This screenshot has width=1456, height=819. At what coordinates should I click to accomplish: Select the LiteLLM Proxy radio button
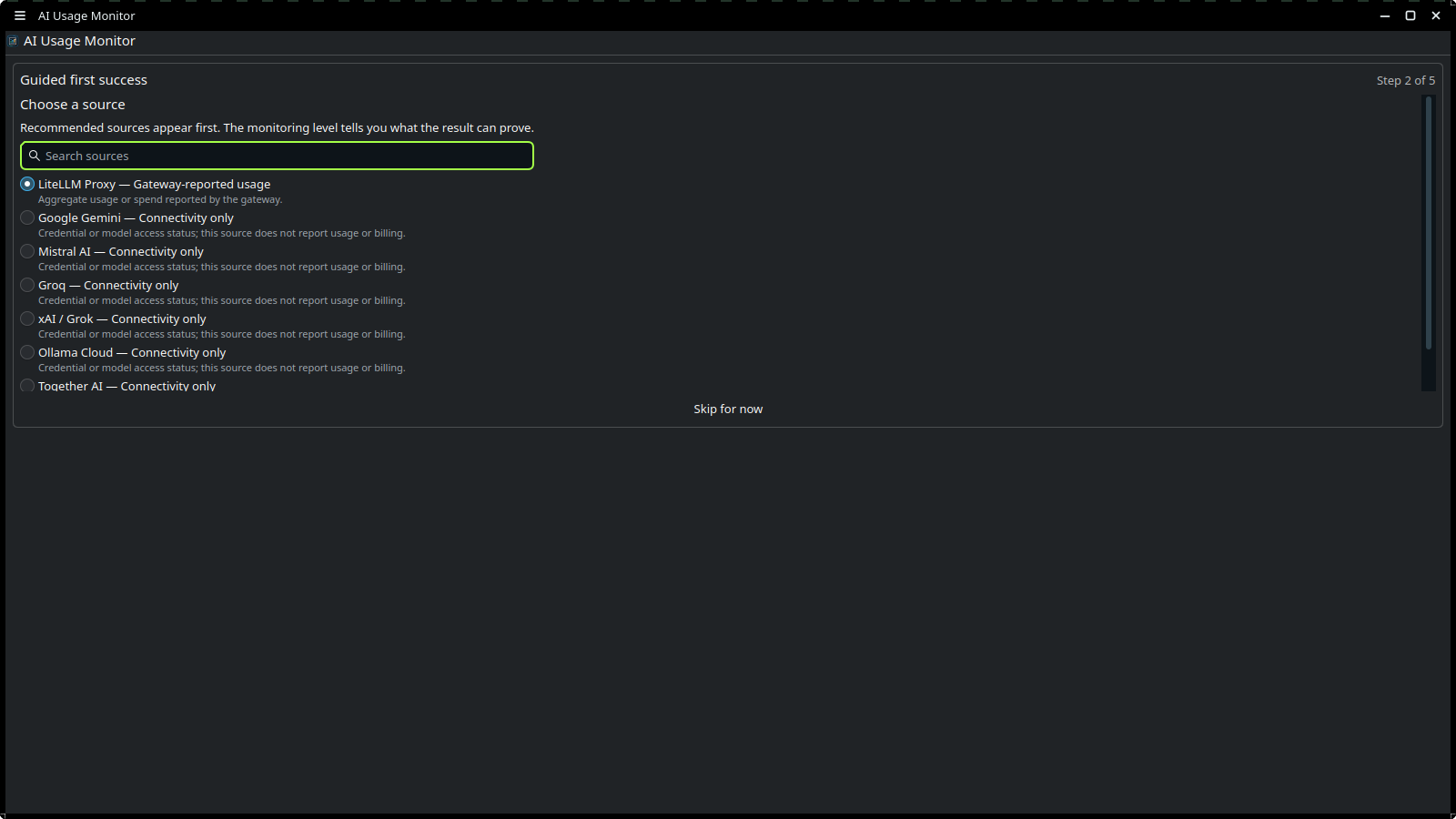pos(27,184)
